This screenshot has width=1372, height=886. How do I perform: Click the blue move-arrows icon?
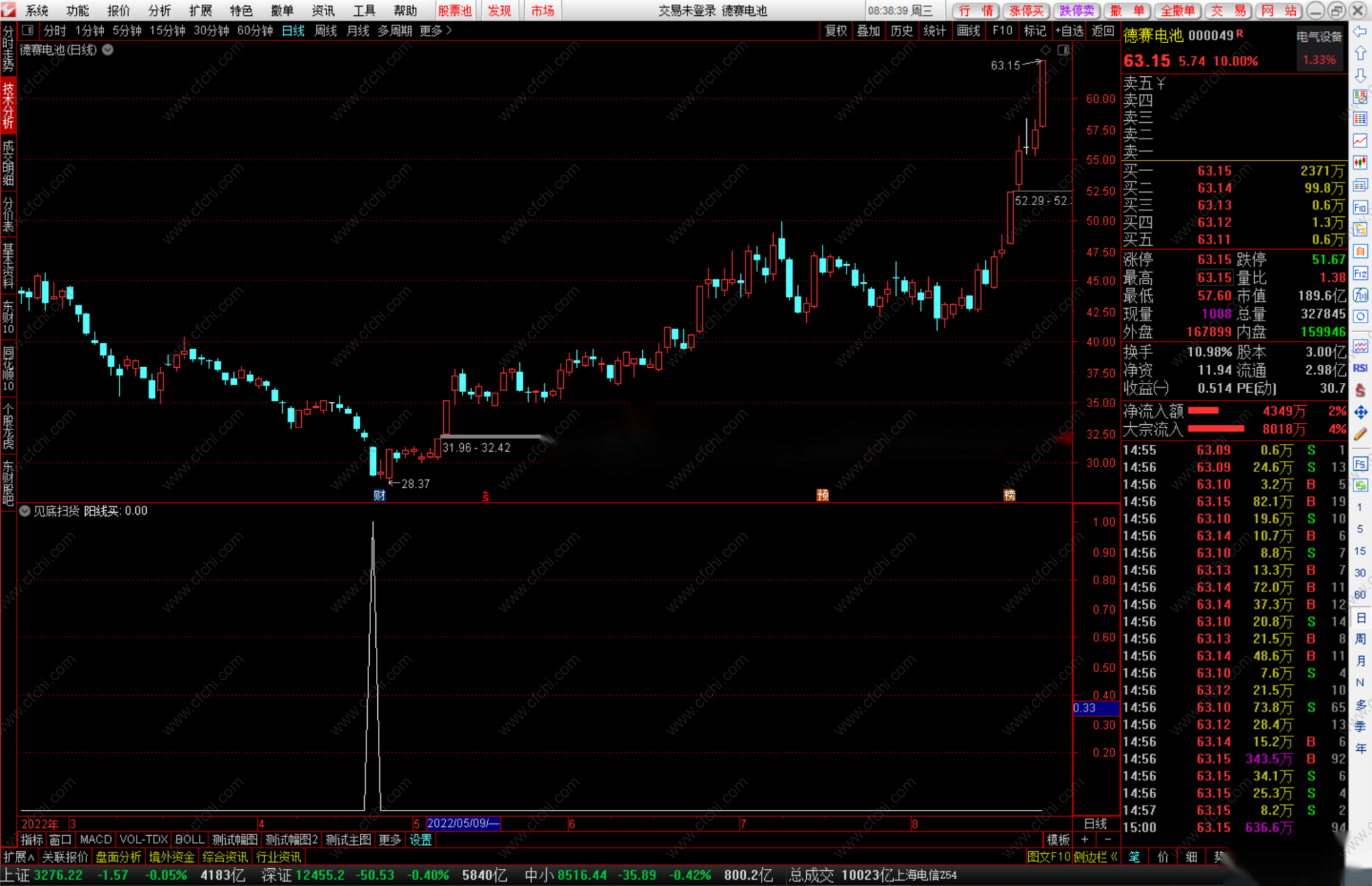click(x=1360, y=412)
